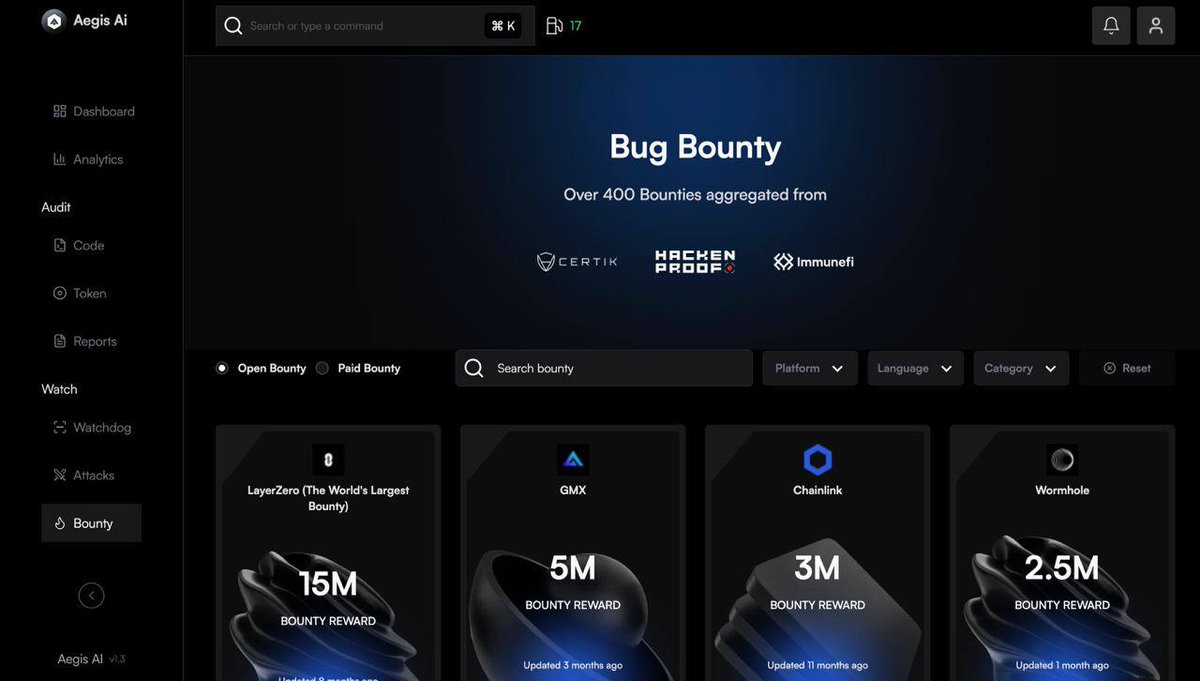
Task: Click the Analytics bar chart icon
Action: click(60, 159)
